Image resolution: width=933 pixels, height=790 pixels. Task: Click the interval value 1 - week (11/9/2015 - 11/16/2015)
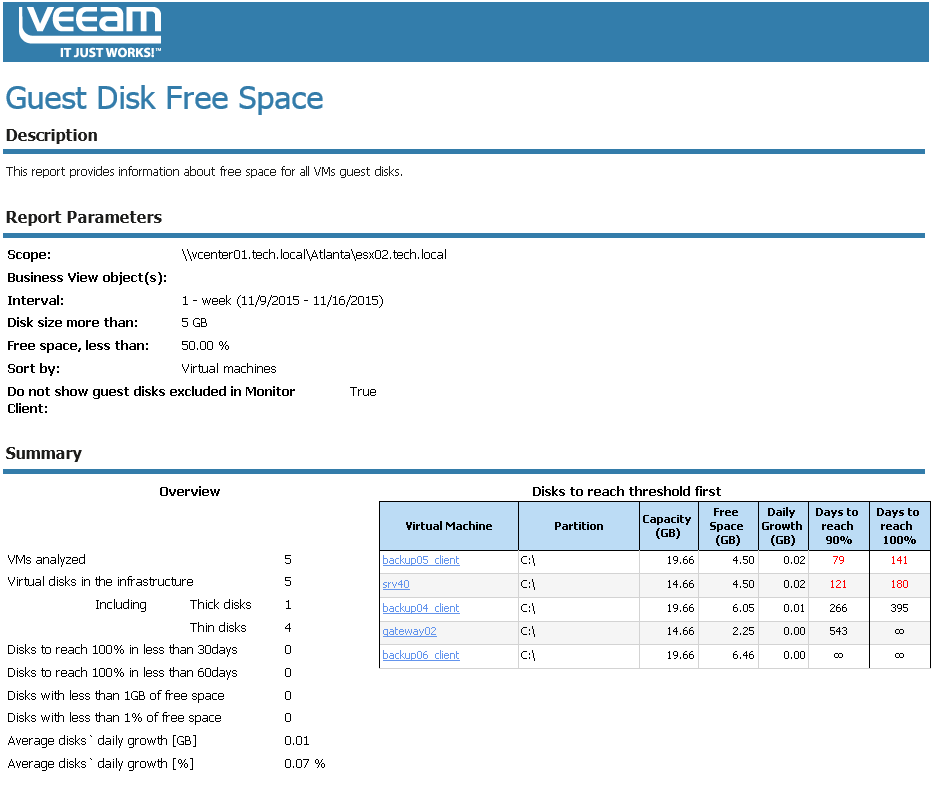[283, 300]
